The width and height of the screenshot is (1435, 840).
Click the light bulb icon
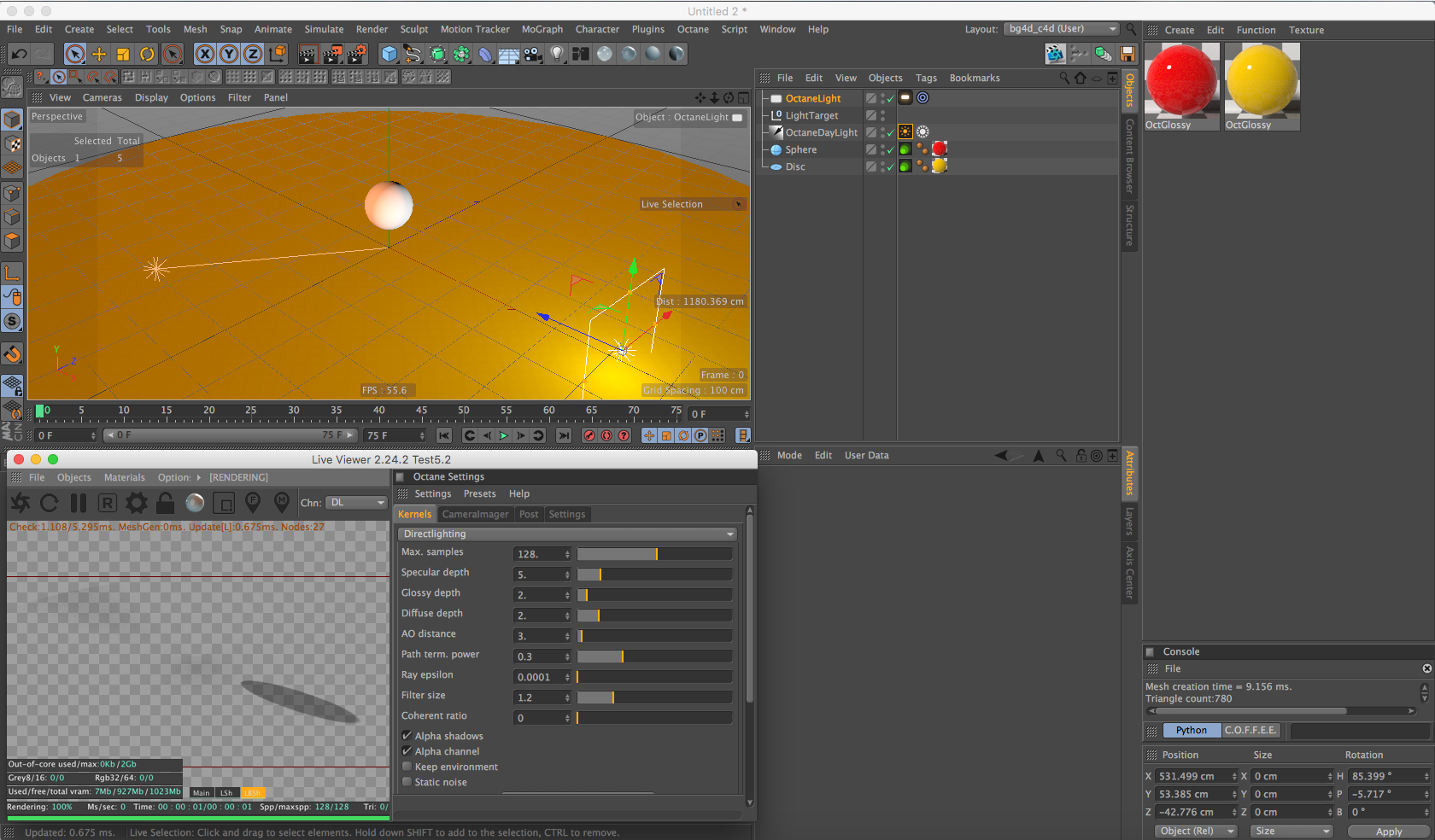tap(557, 55)
